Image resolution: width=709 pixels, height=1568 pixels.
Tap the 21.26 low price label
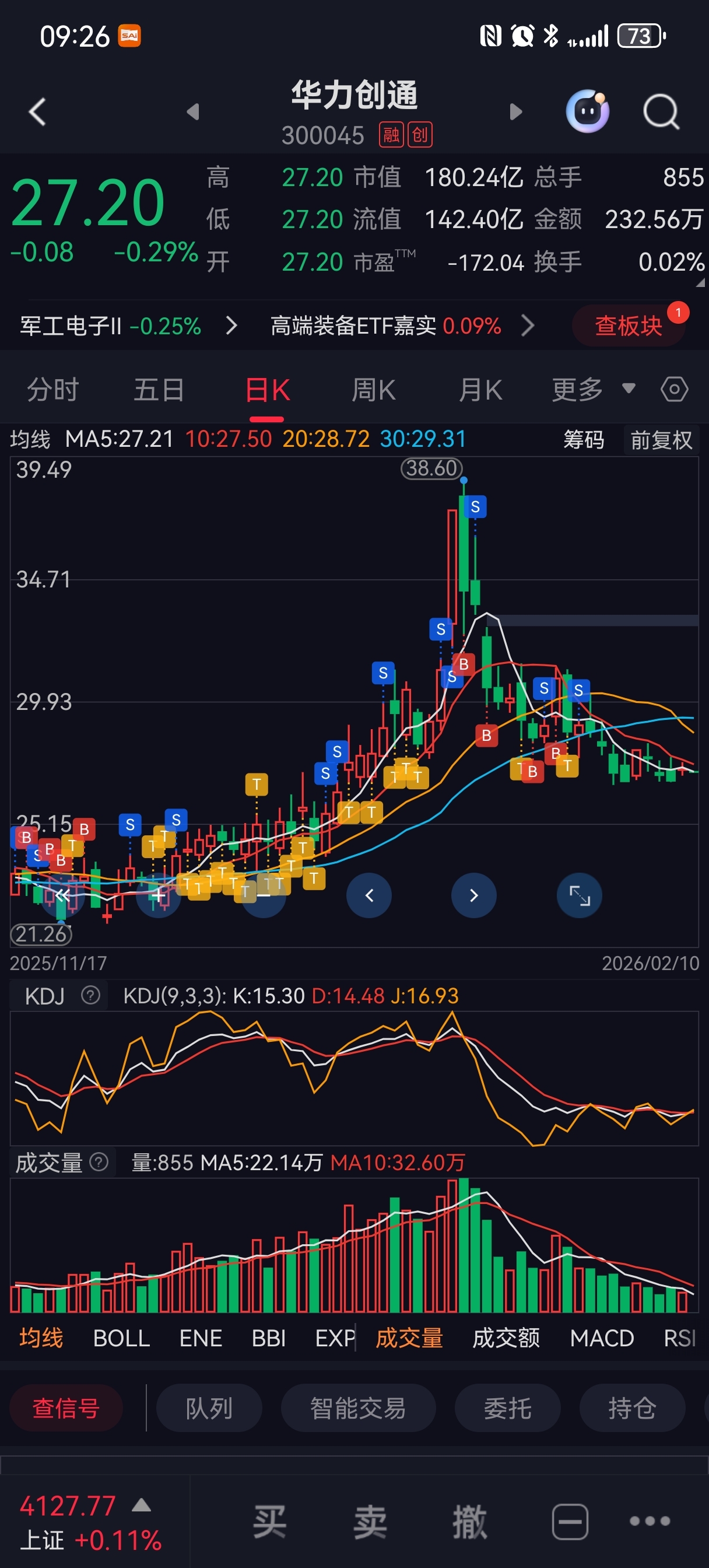(x=41, y=934)
